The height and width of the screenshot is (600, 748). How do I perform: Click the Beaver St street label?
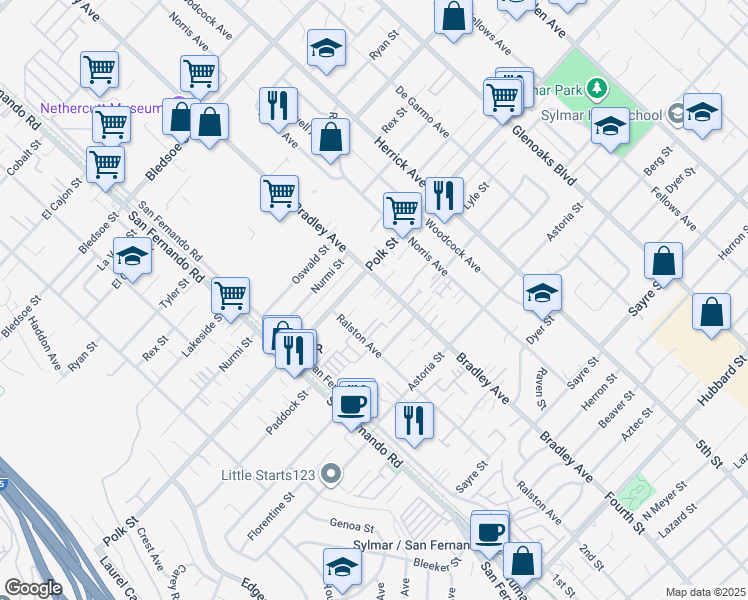[x=616, y=409]
